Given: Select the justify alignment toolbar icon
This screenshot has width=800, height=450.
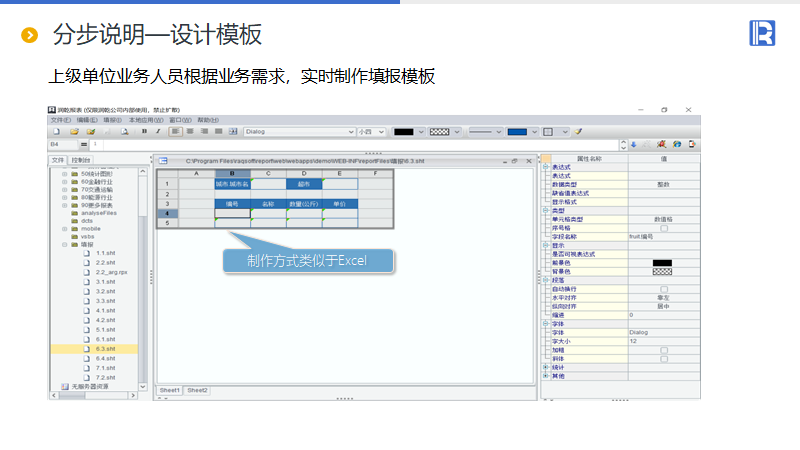Looking at the screenshot, I should click(x=219, y=132).
